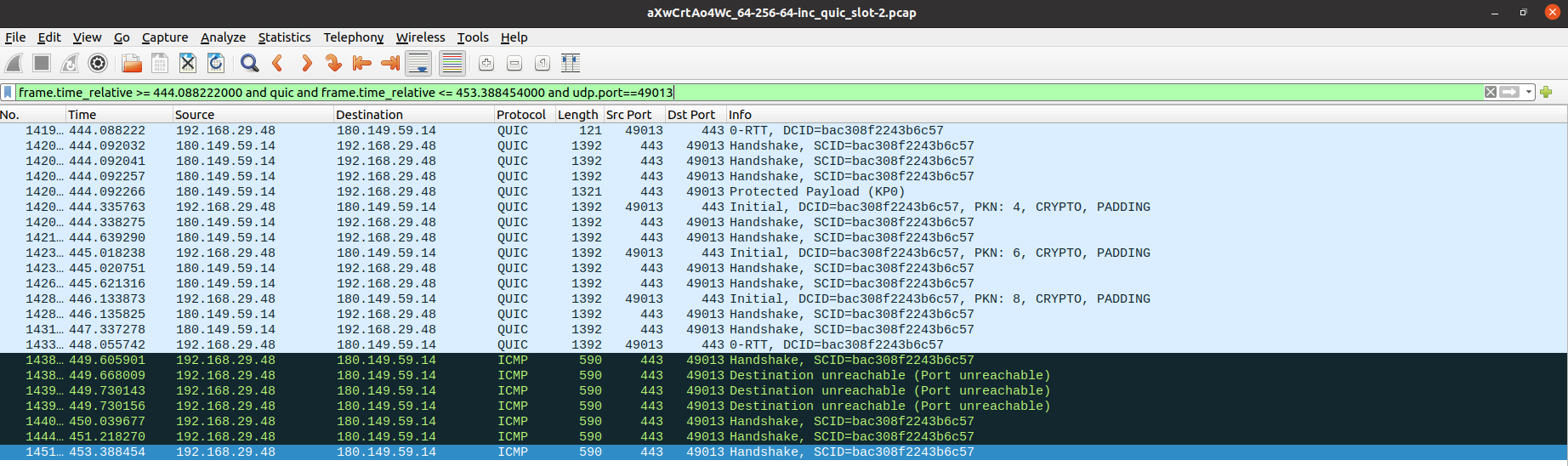
Task: Add a display filter button
Action: point(1546,92)
